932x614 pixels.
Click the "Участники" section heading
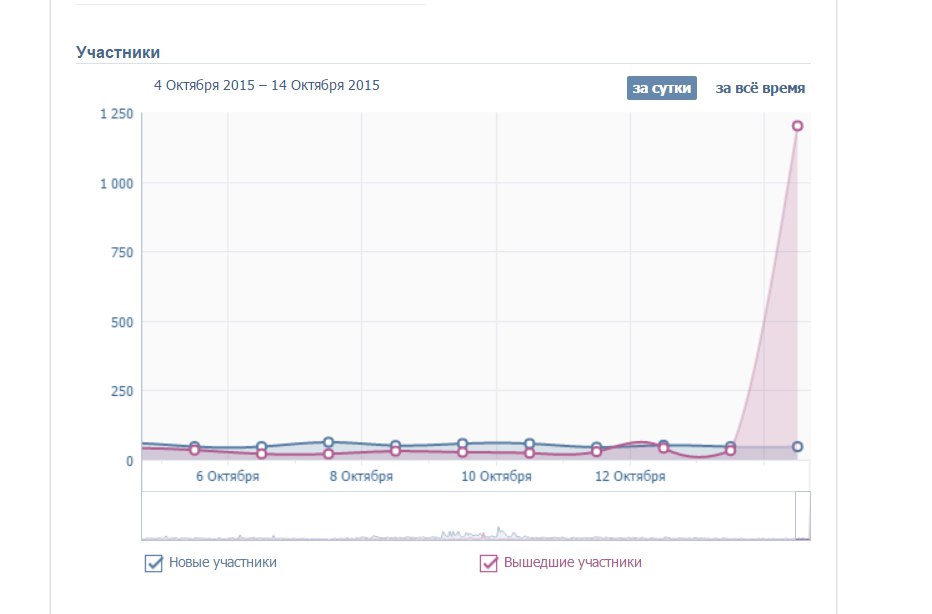tap(118, 52)
